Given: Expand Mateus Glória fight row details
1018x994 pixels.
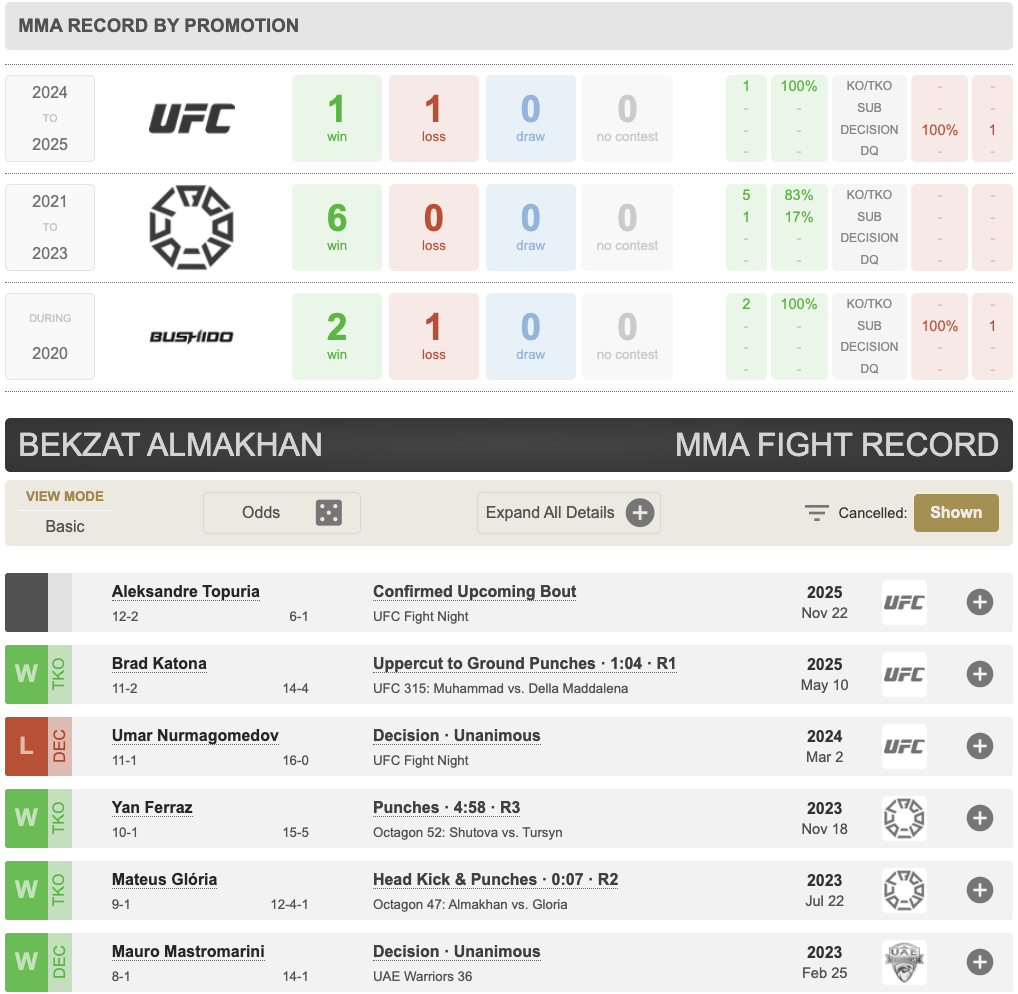Looking at the screenshot, I should tap(979, 890).
